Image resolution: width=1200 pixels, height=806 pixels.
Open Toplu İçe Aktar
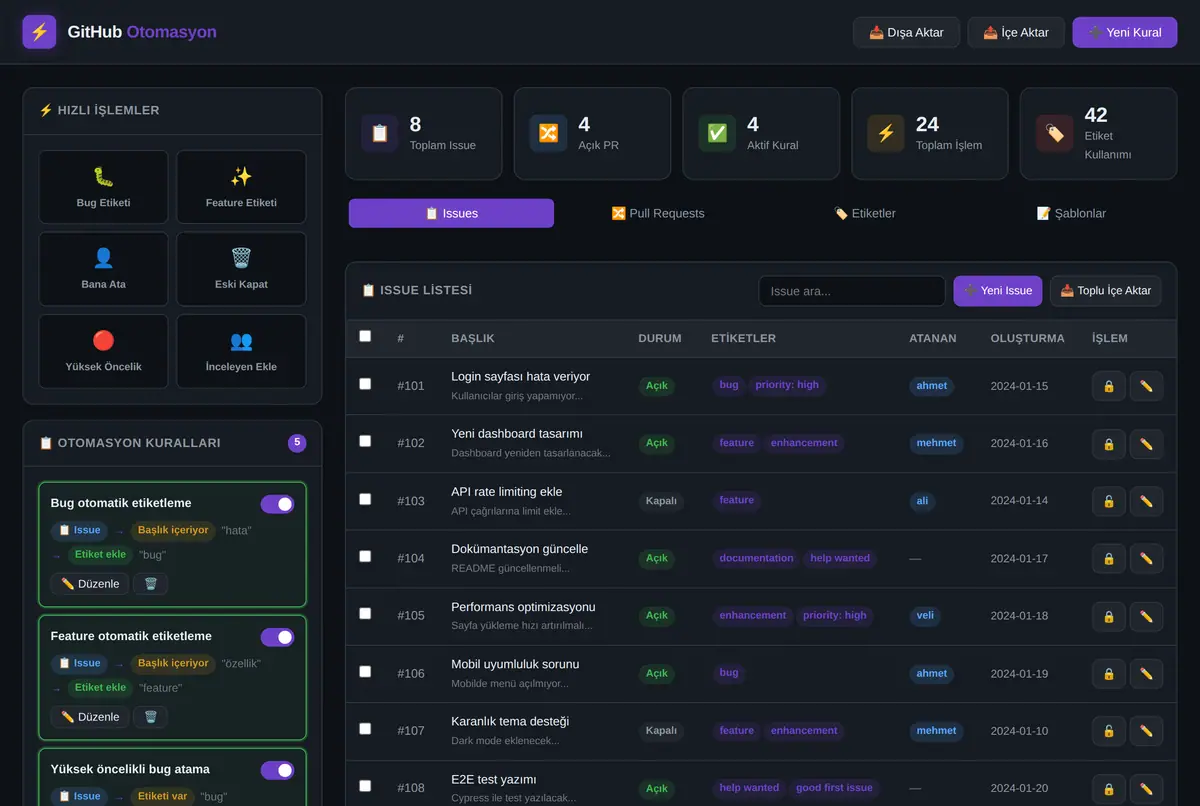(x=1106, y=291)
